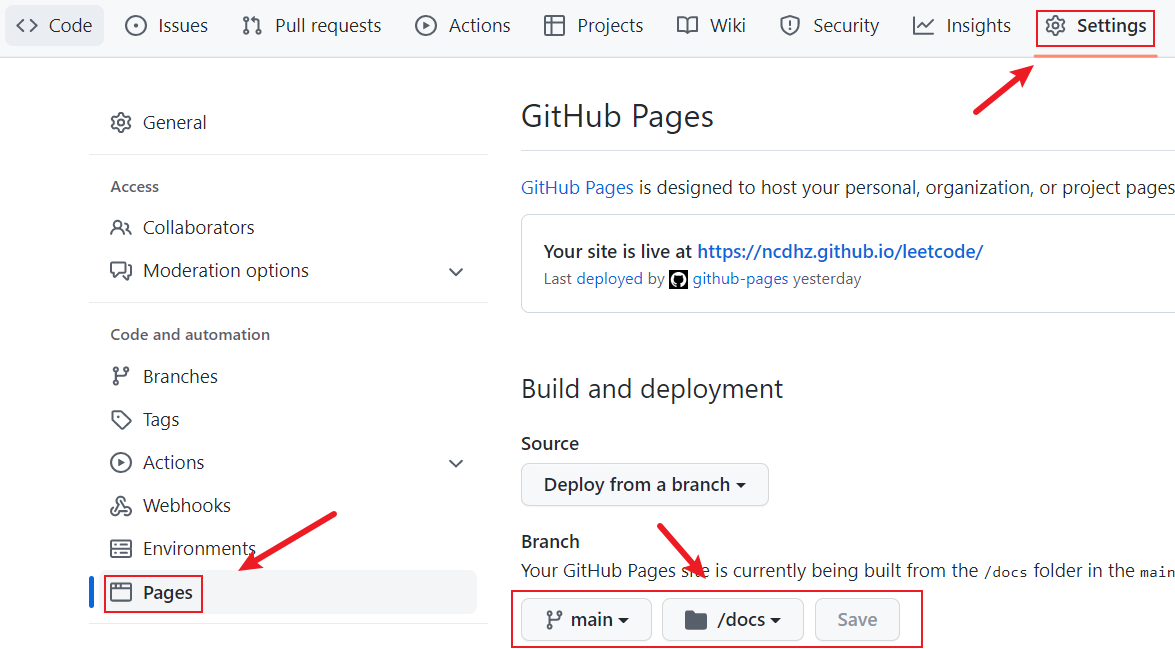Open Tags in sidebar
1175x649 pixels.
pos(288,420)
